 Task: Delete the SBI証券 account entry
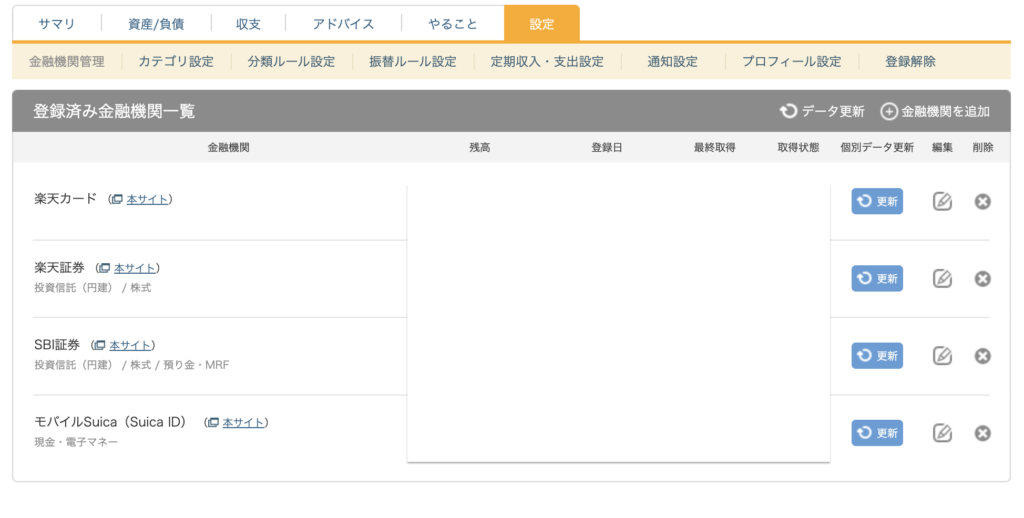coord(982,355)
